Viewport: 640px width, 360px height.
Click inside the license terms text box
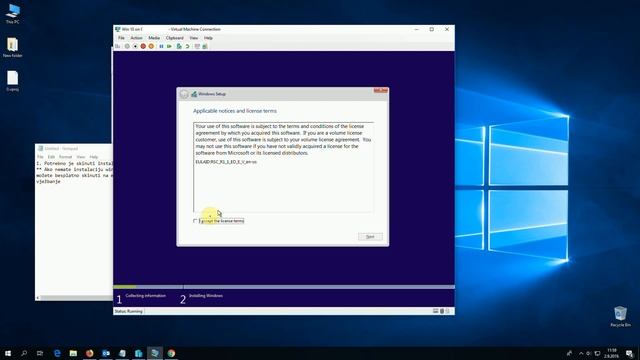coord(283,167)
